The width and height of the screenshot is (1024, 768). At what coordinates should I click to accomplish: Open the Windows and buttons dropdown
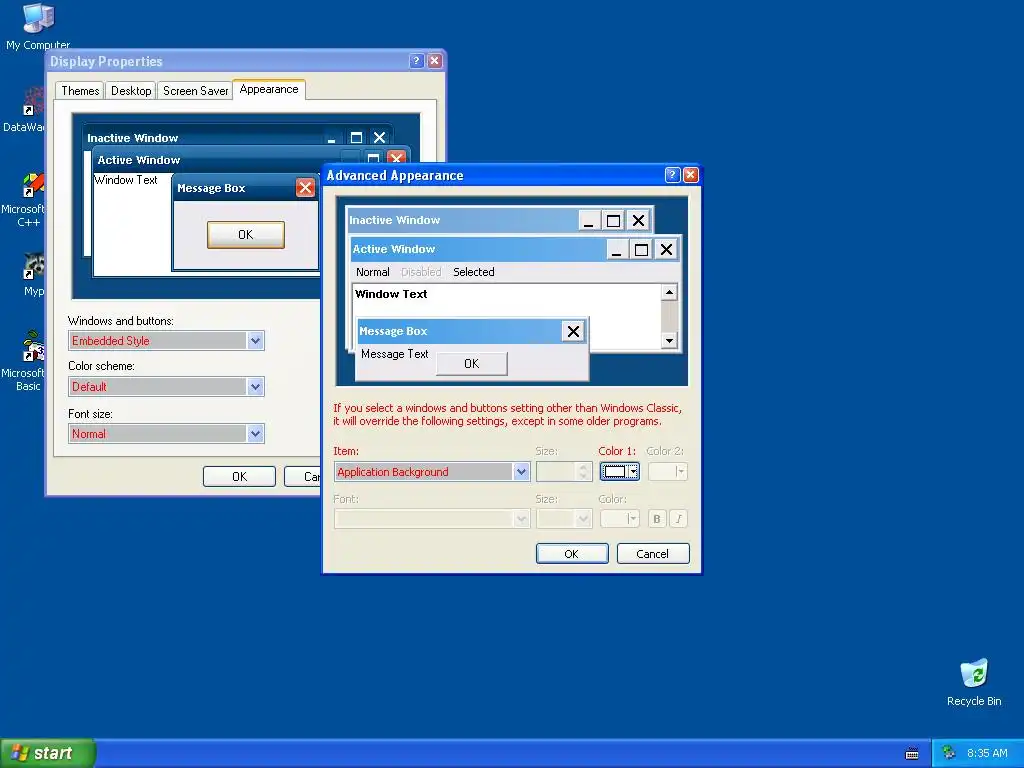click(x=255, y=340)
